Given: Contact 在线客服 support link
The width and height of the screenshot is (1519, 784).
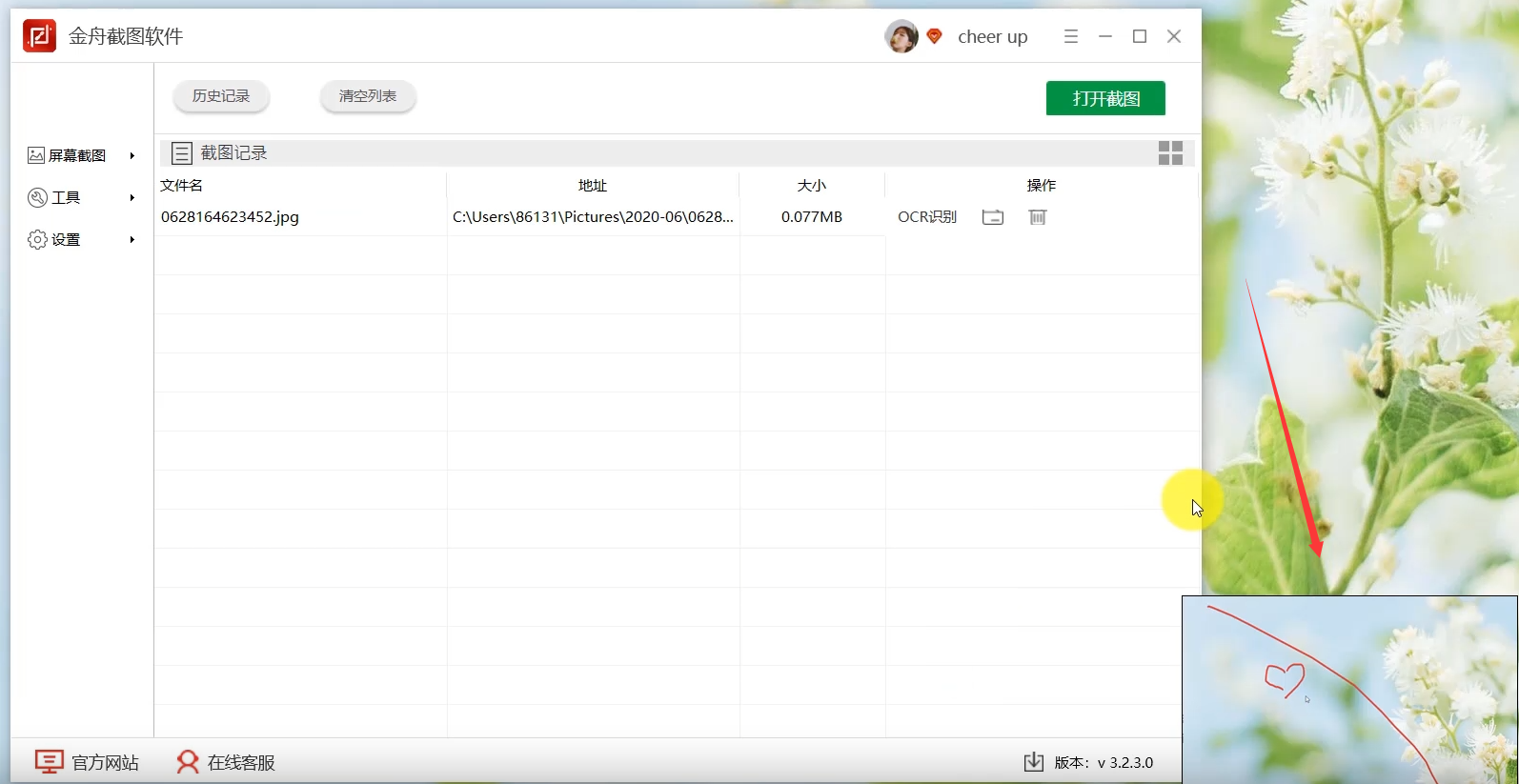Looking at the screenshot, I should tap(241, 763).
